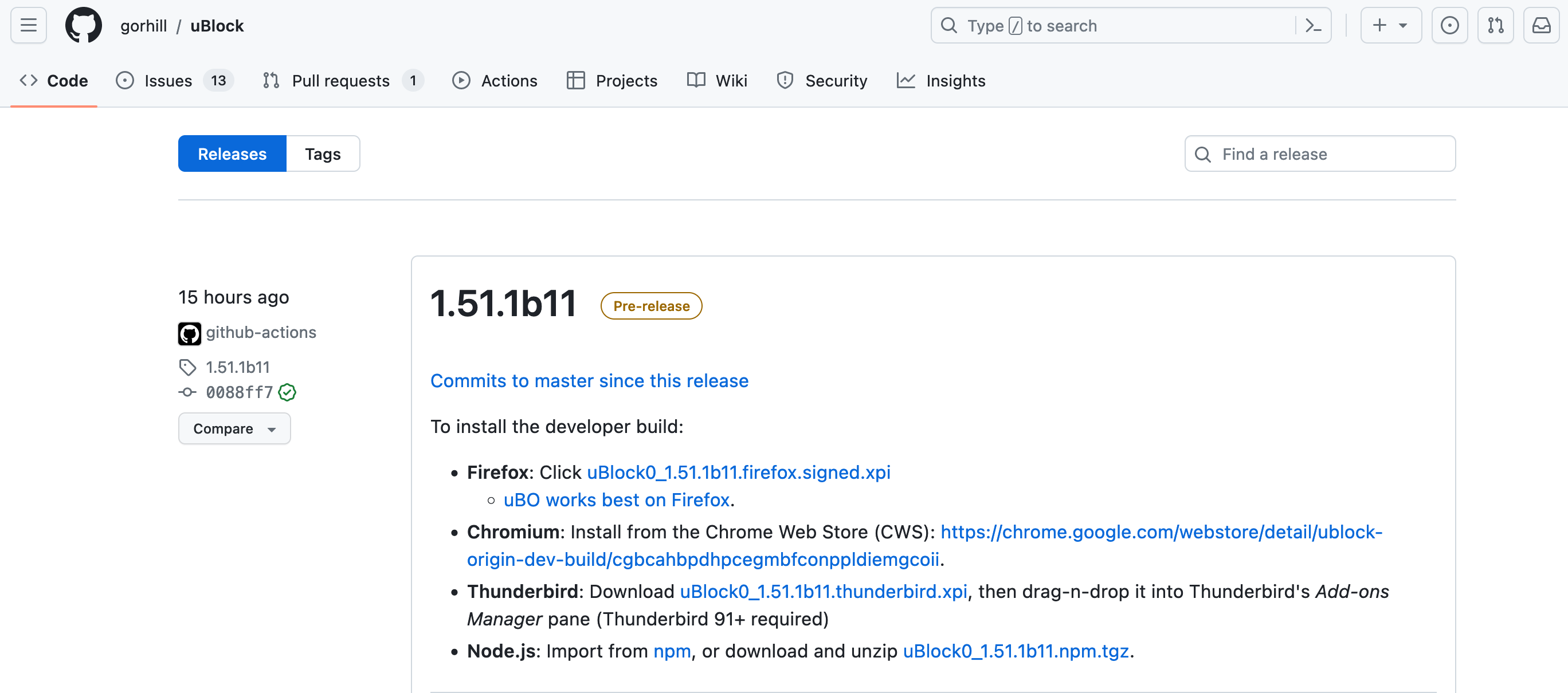This screenshot has height=693, width=1568.
Task: Open the uBlock repository link
Action: [217, 26]
